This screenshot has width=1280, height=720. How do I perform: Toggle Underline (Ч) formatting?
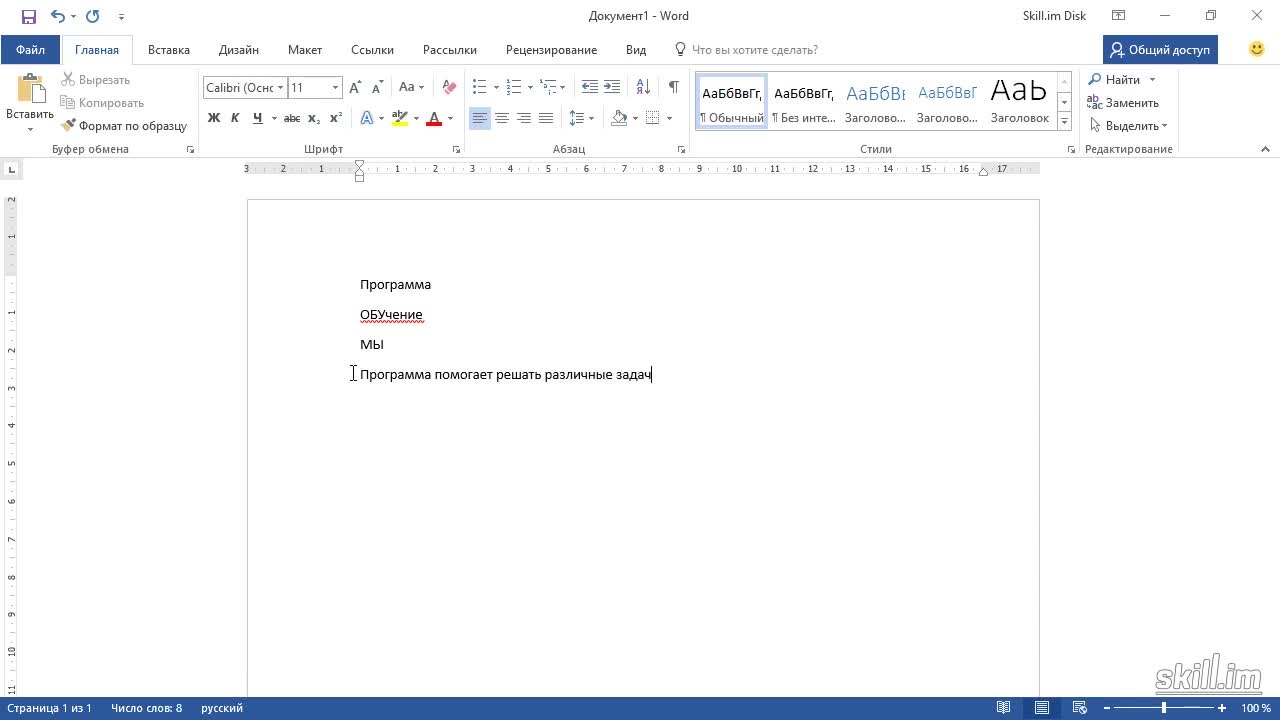pos(258,118)
